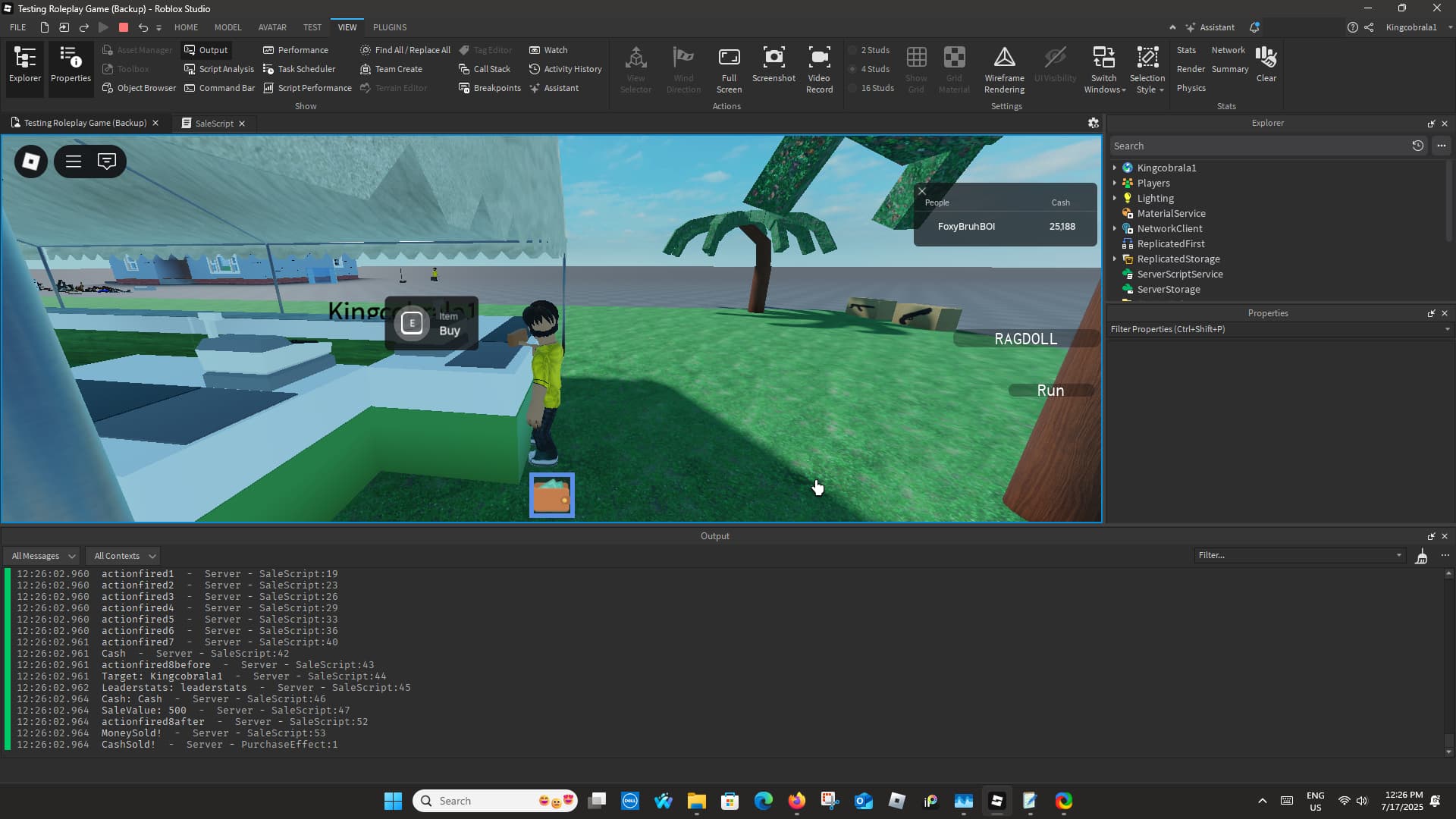Expand Players in the Explorer tree
Screen dimensions: 1456x819
(1115, 183)
